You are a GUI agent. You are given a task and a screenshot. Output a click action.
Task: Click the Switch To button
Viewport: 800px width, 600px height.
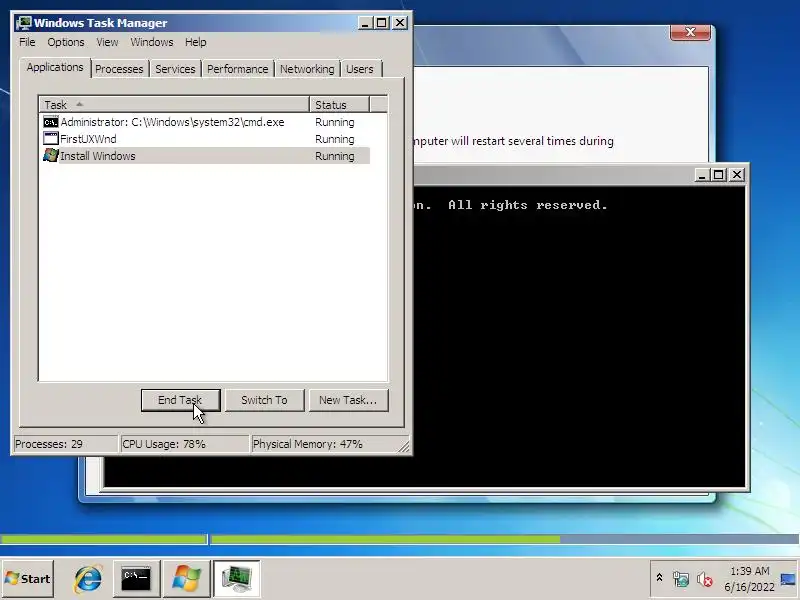(x=264, y=400)
